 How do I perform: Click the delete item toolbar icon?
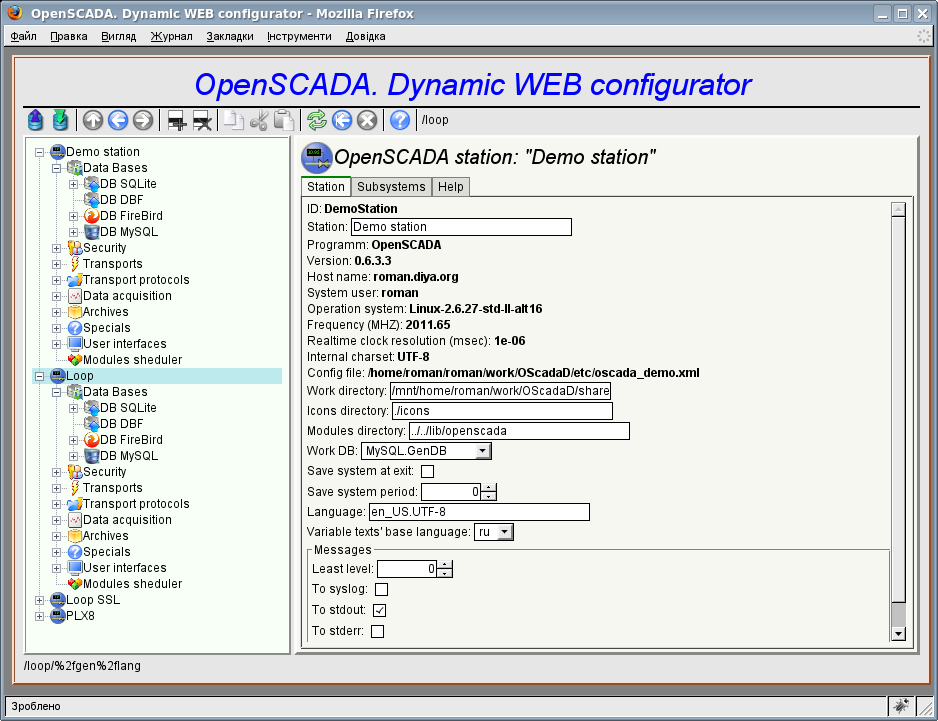tap(202, 120)
